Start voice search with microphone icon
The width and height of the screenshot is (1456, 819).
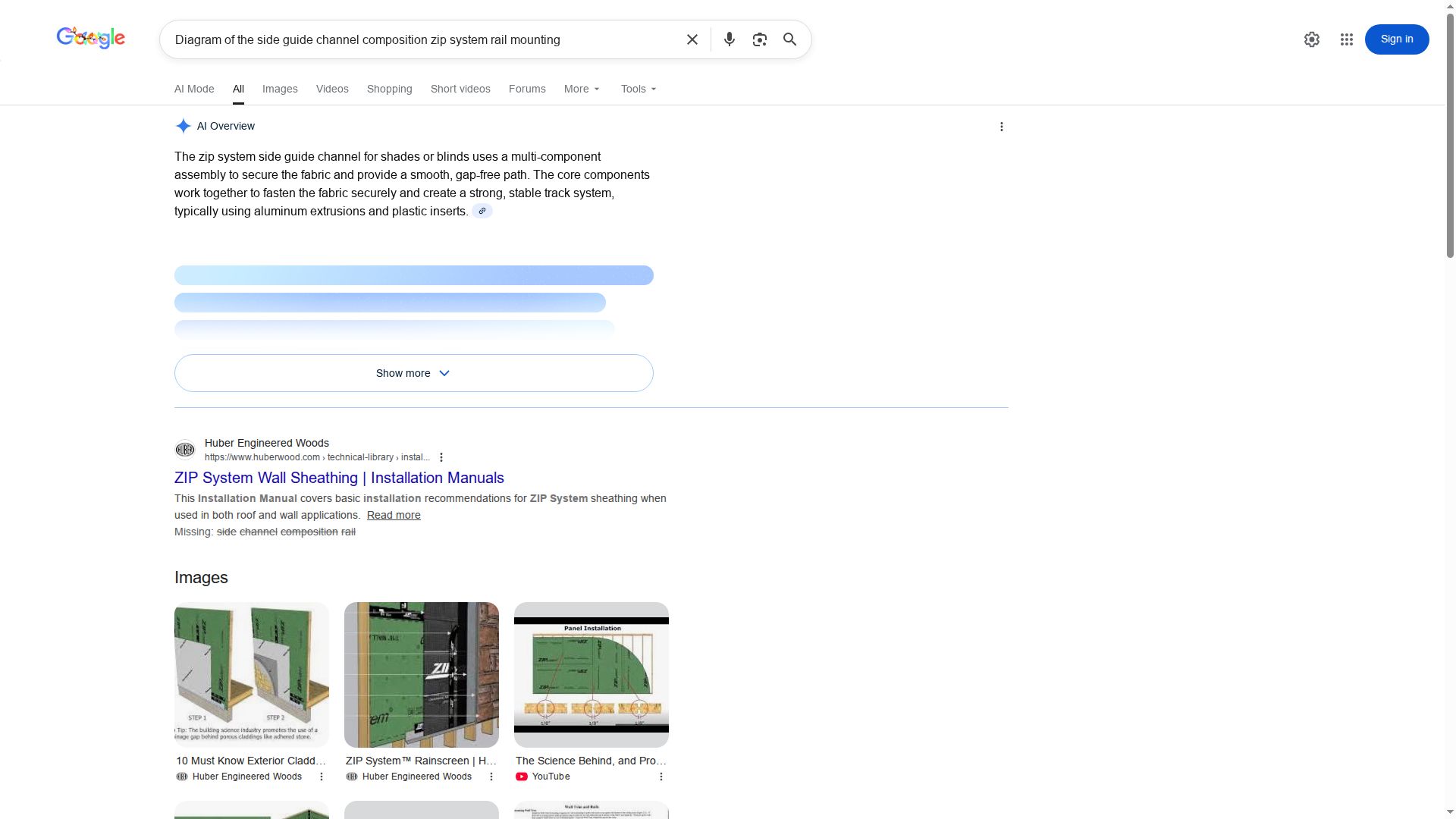click(729, 39)
